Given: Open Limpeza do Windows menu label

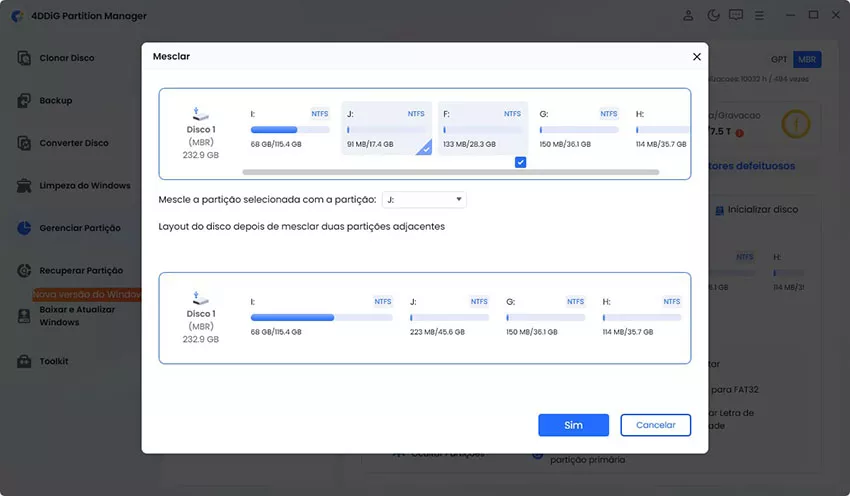Looking at the screenshot, I should pyautogui.click(x=85, y=185).
